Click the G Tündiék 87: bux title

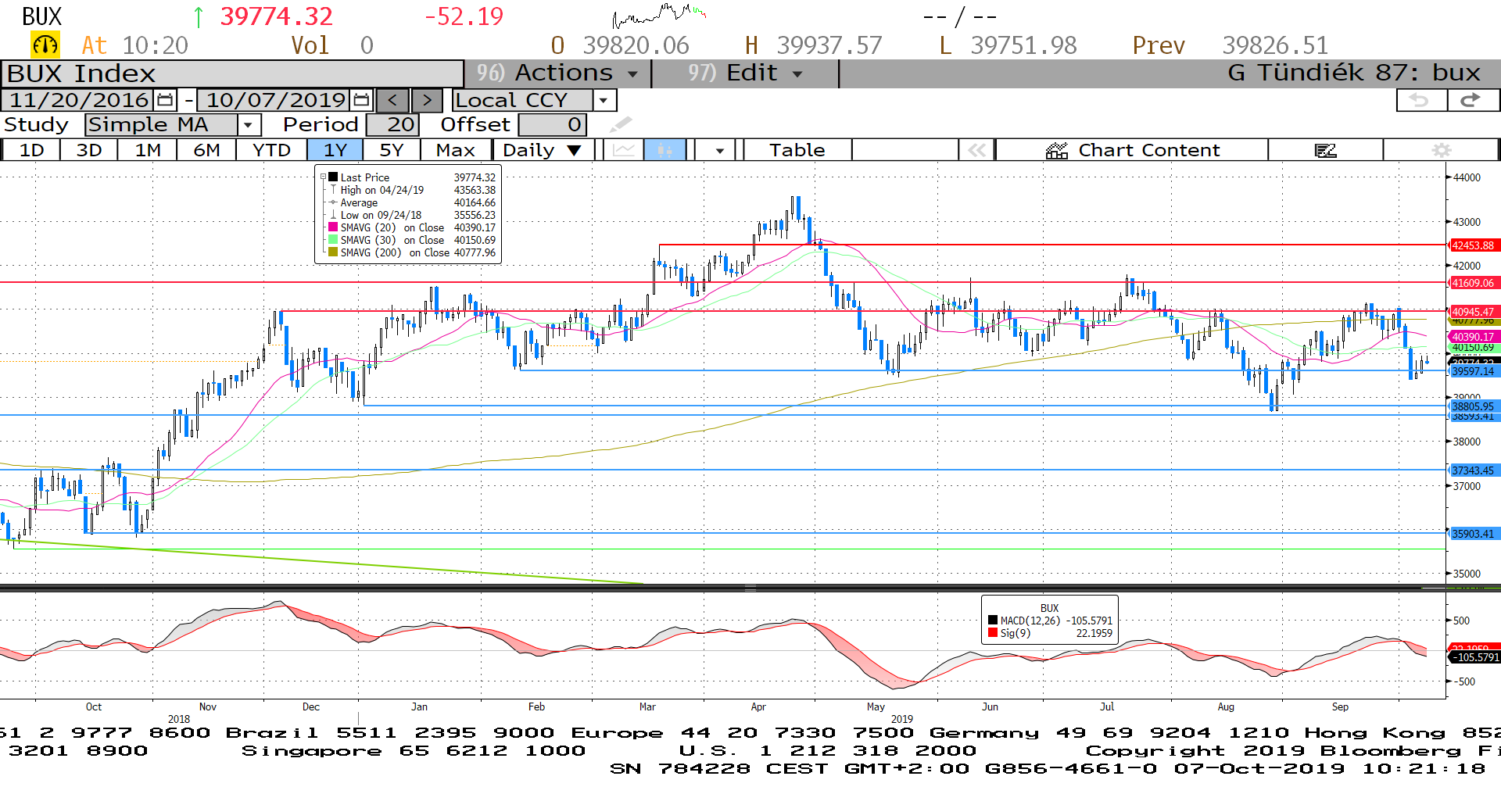(x=1354, y=73)
